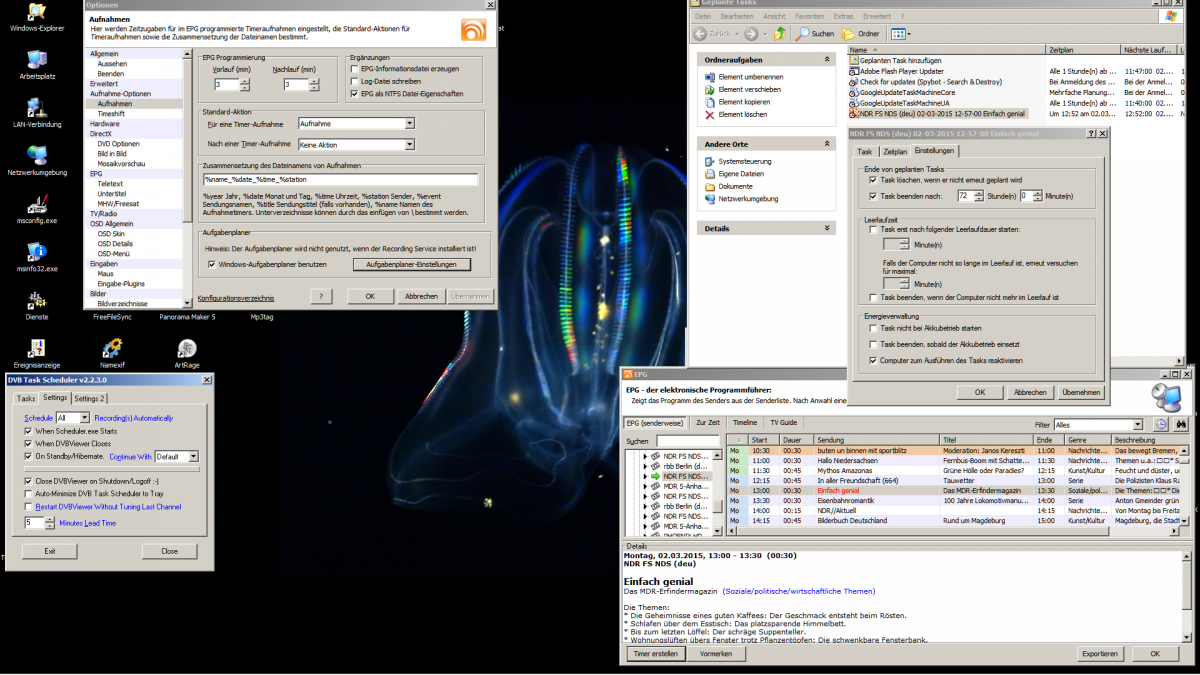Enable EPG-Informationsdatei erzeugen checkbox

point(354,69)
